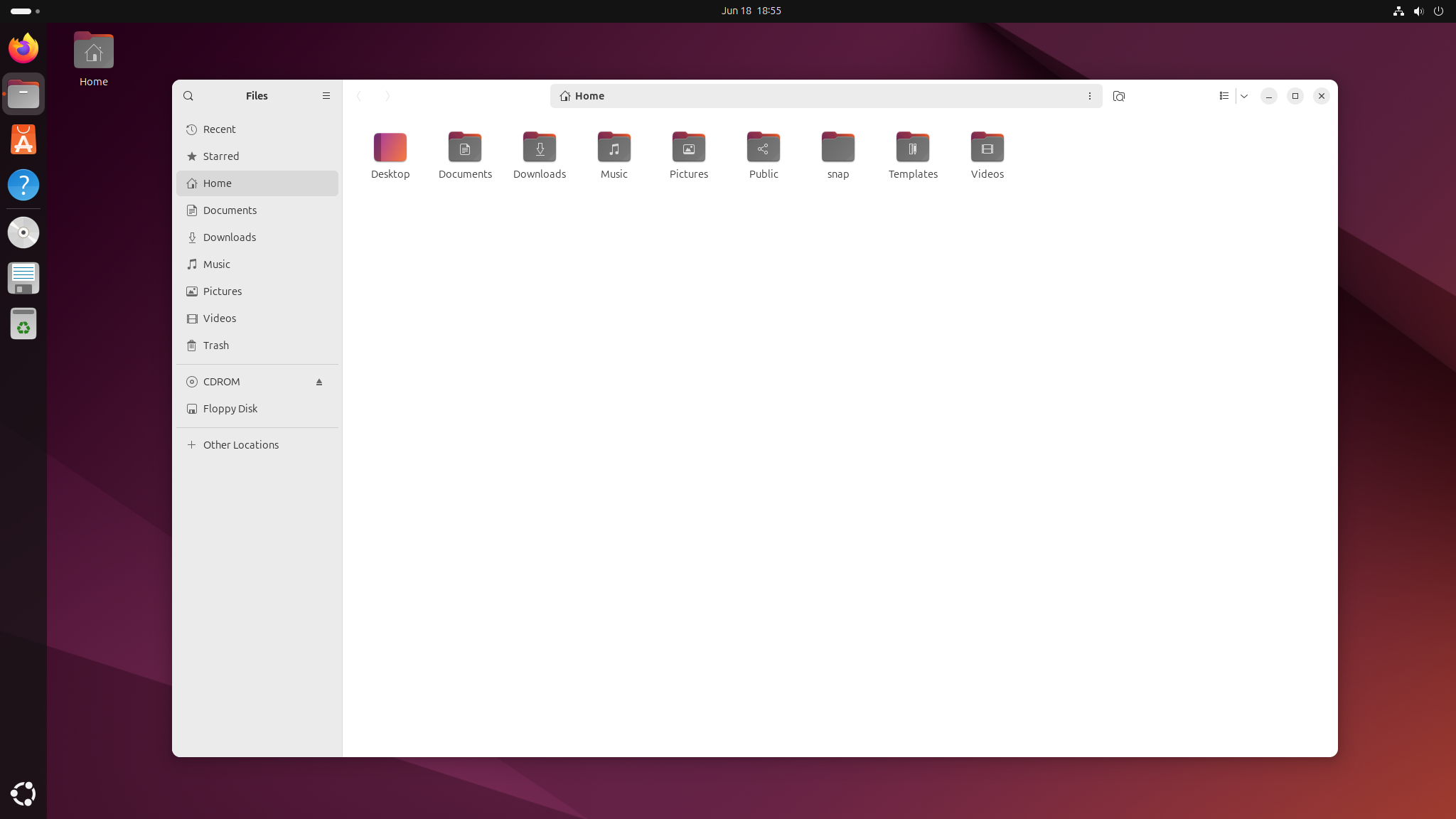Select the Home breadcrumb in the path bar
1456x819 pixels.
pyautogui.click(x=589, y=96)
